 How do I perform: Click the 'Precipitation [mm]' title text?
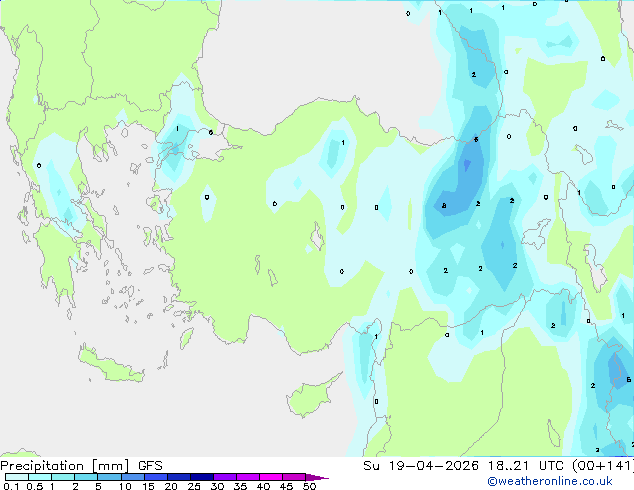[x=65, y=466]
